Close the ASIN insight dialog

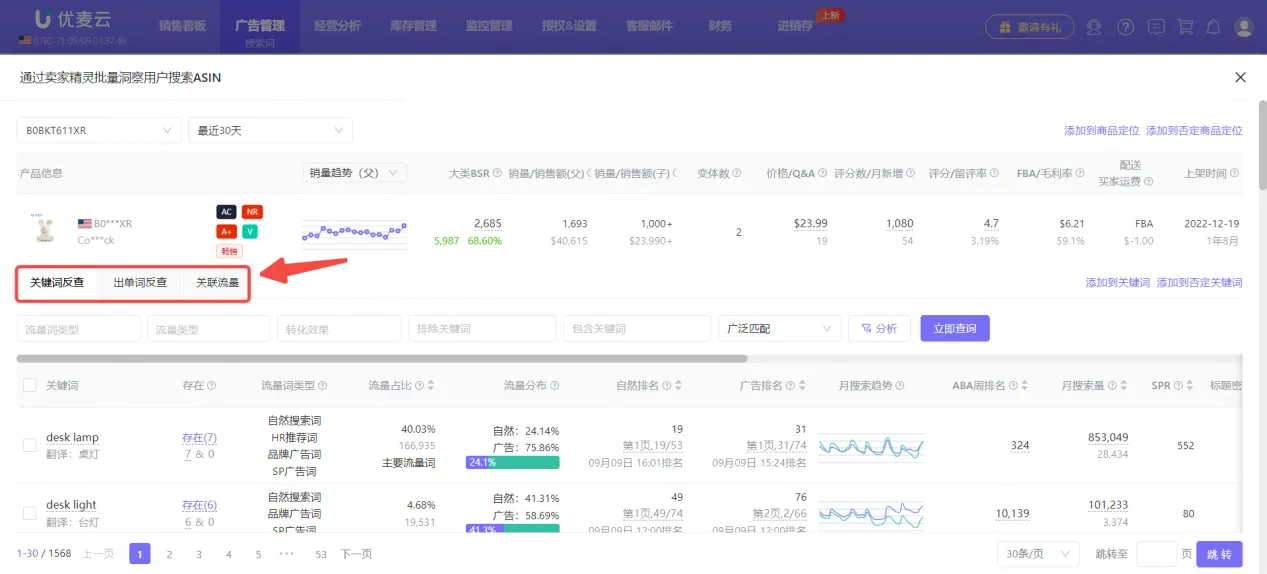[1240, 77]
